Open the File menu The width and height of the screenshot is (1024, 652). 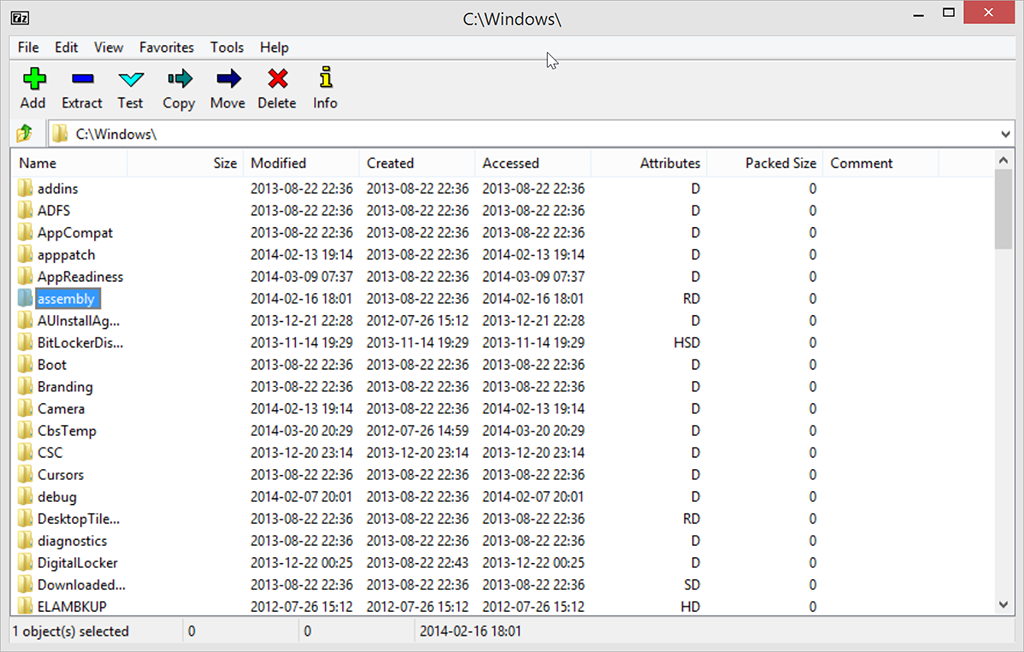click(27, 47)
